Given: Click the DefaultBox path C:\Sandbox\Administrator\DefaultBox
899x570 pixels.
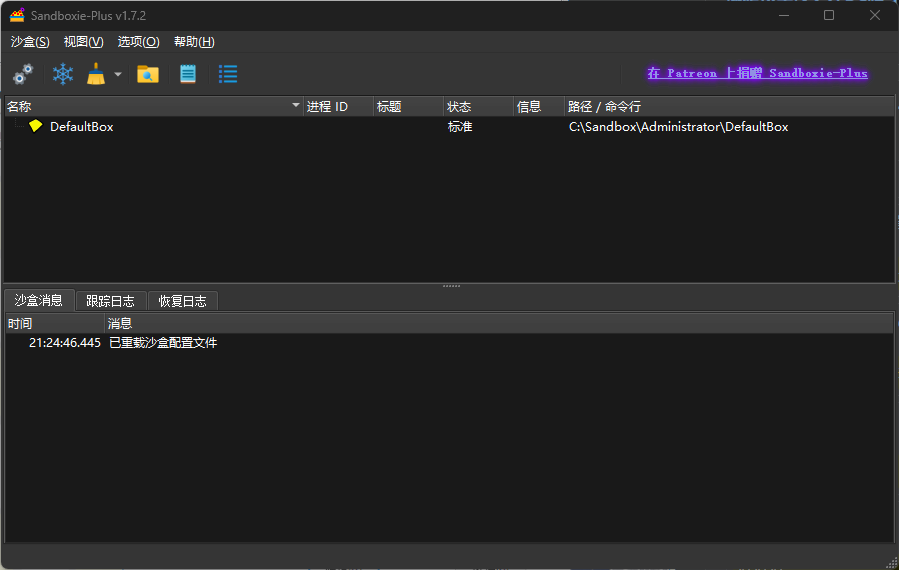Looking at the screenshot, I should coord(678,127).
